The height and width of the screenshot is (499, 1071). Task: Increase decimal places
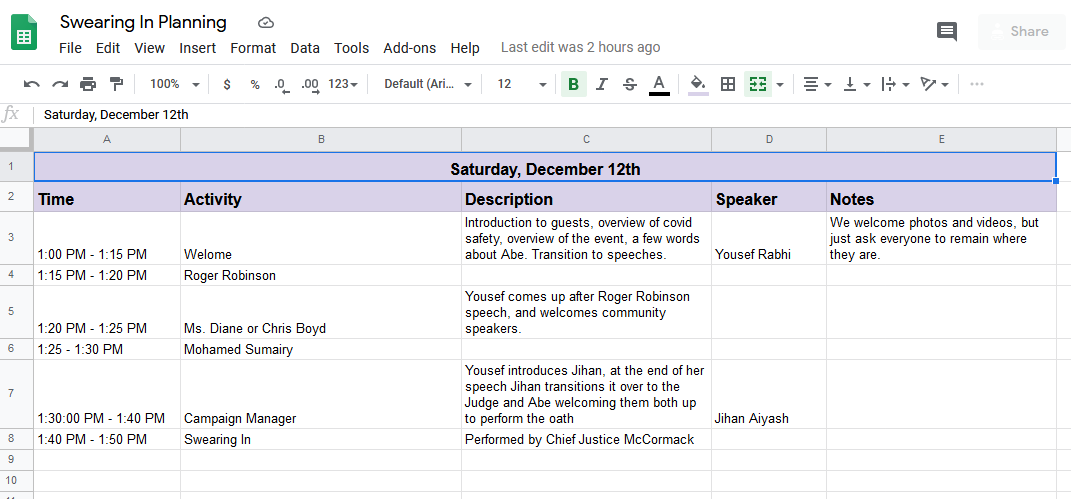[310, 85]
